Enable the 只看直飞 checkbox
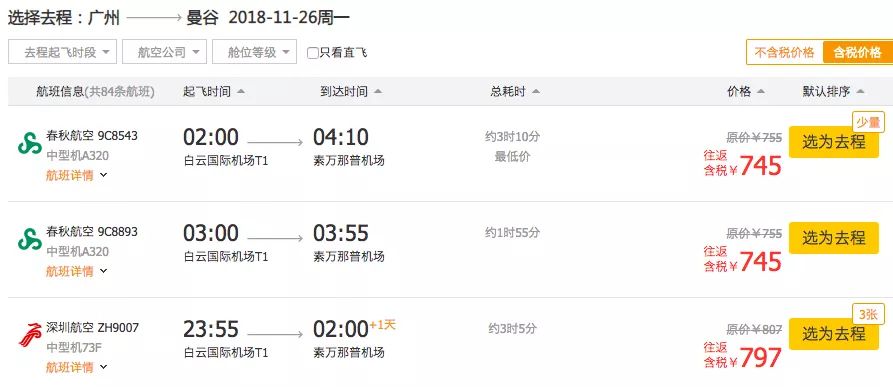 [313, 53]
